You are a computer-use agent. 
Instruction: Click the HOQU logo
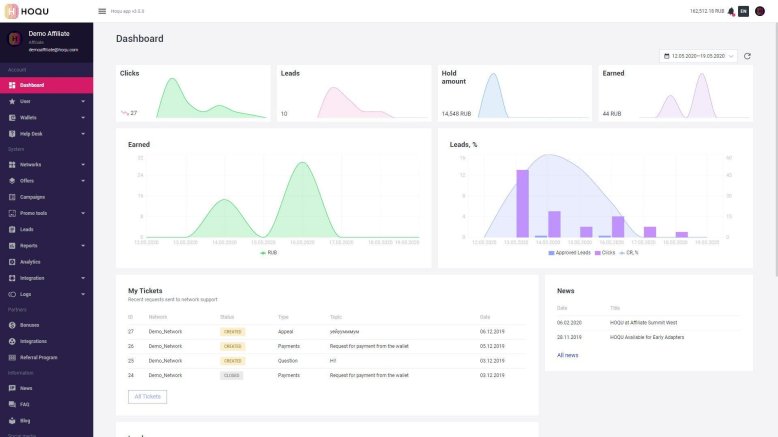tap(27, 11)
